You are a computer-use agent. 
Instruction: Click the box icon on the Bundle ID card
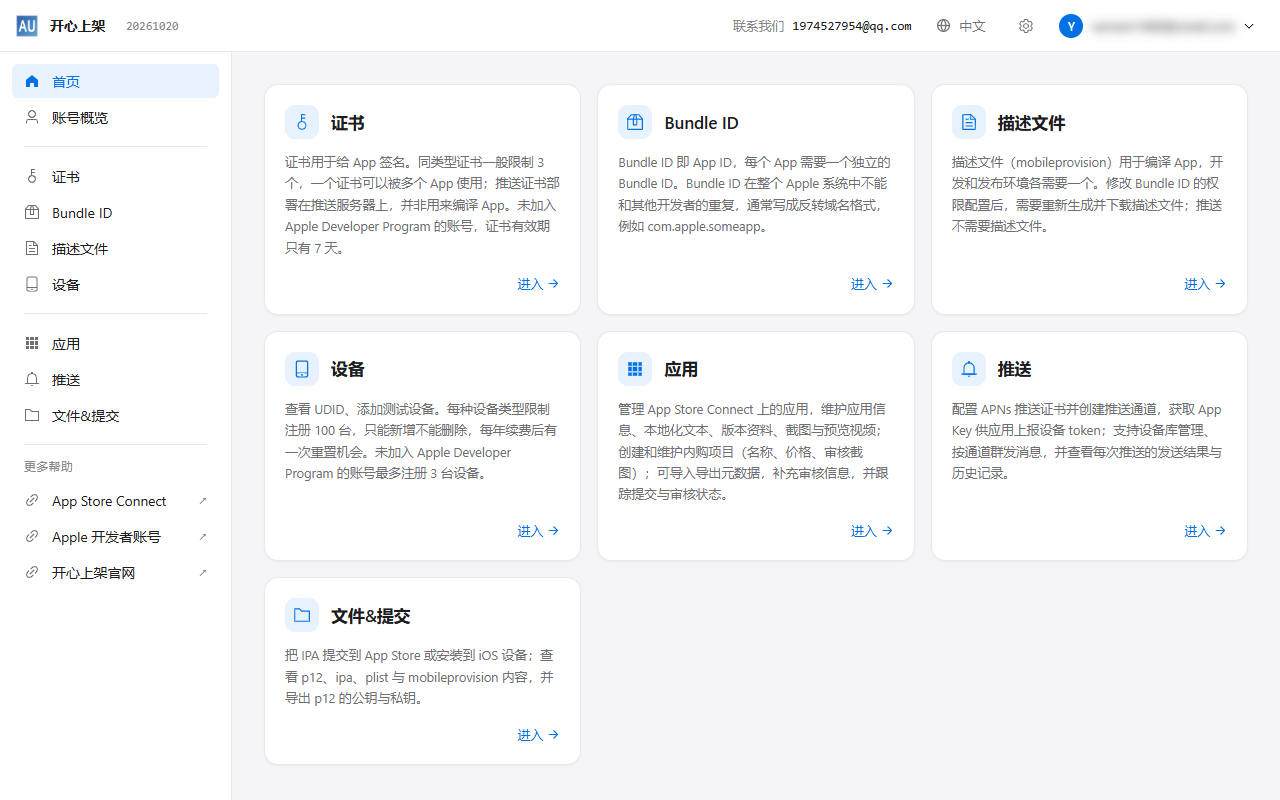click(635, 123)
